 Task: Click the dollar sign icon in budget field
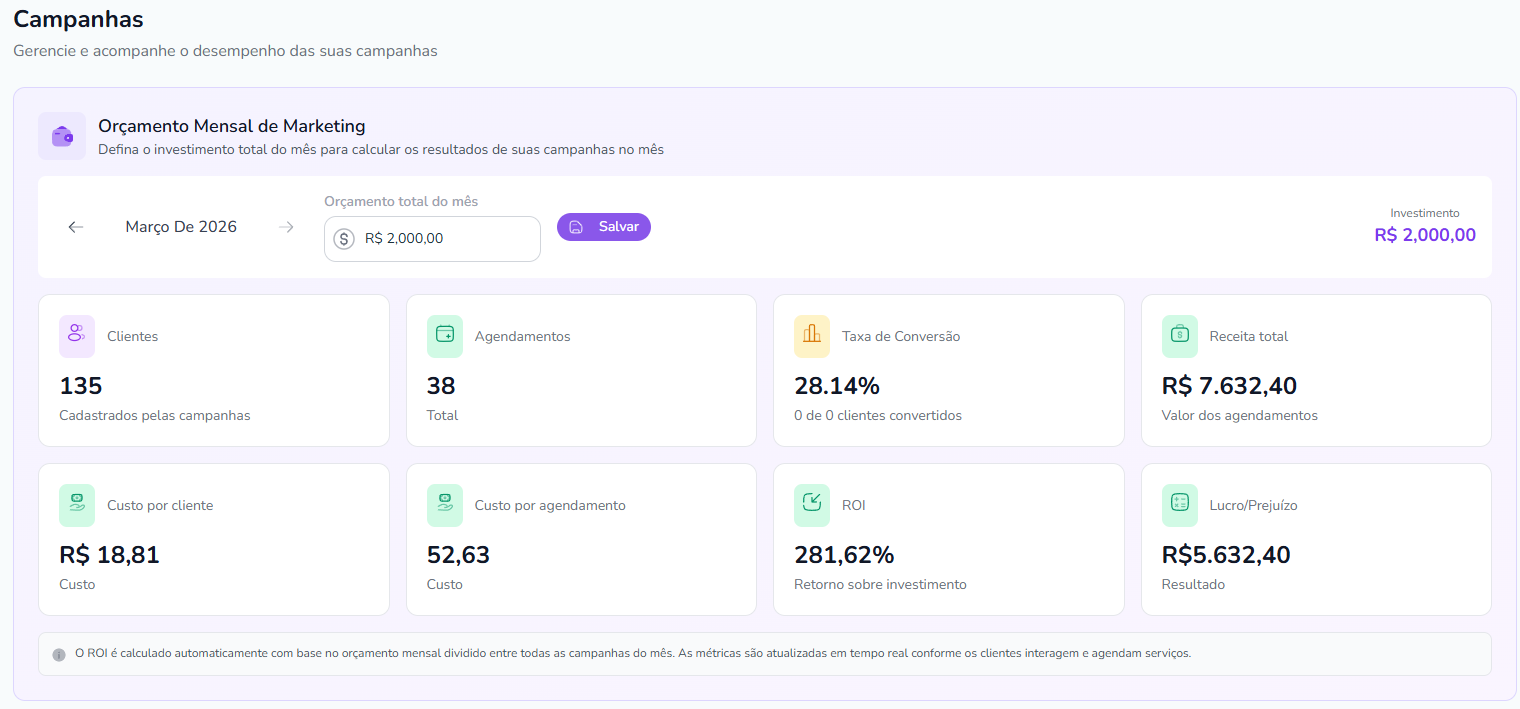344,239
